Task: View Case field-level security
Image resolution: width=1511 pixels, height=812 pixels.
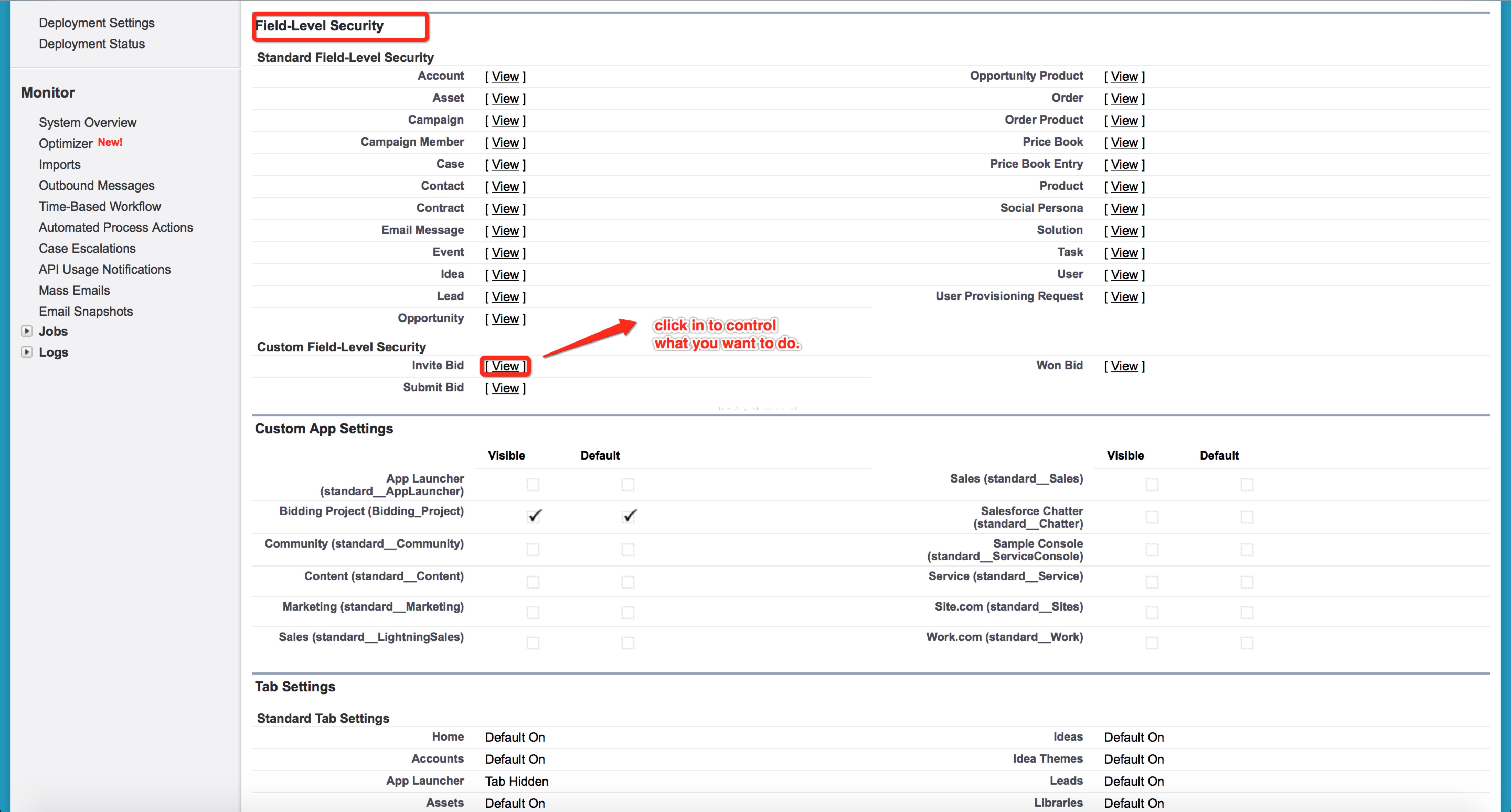Action: click(505, 165)
